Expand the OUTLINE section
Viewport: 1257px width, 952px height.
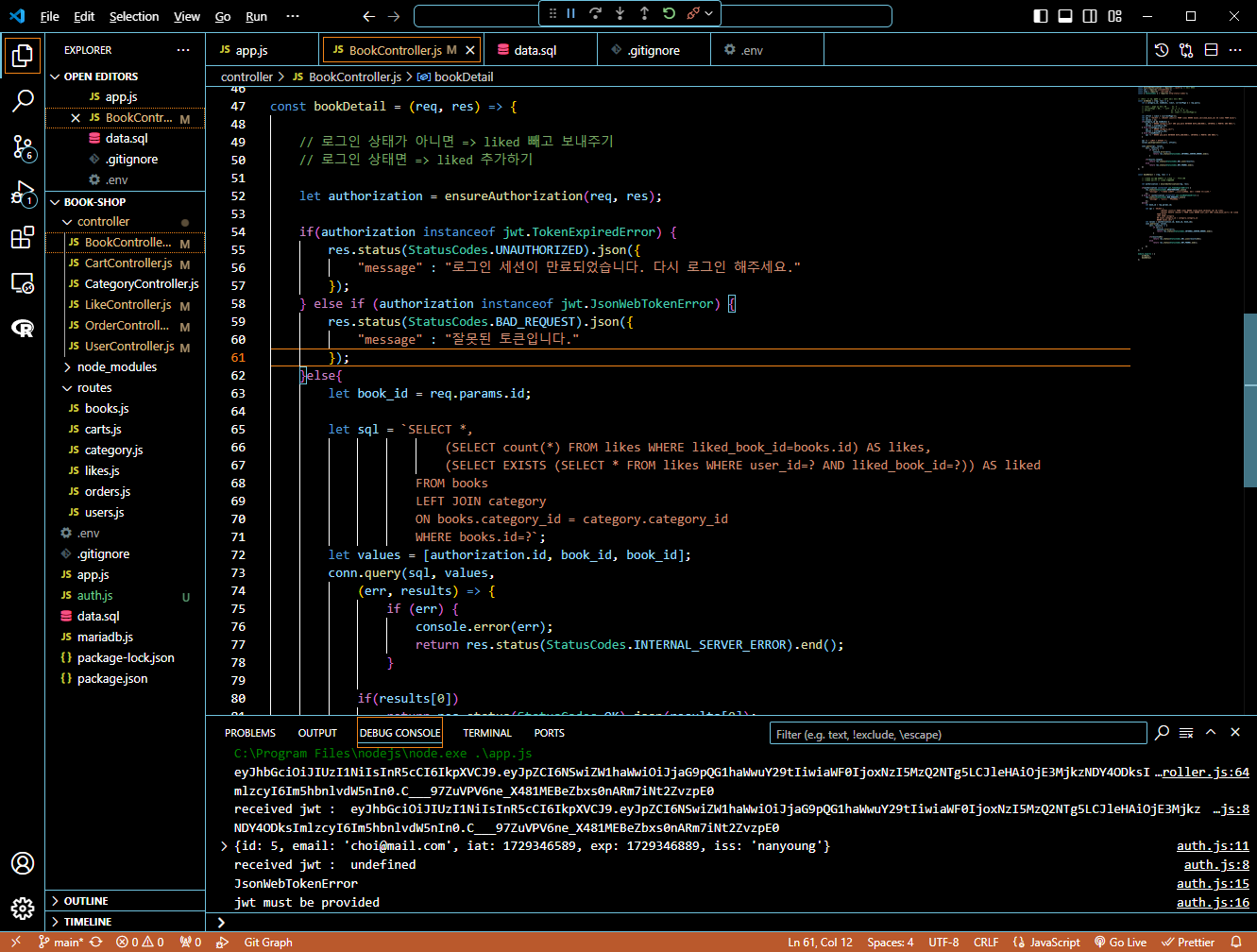tap(126, 901)
